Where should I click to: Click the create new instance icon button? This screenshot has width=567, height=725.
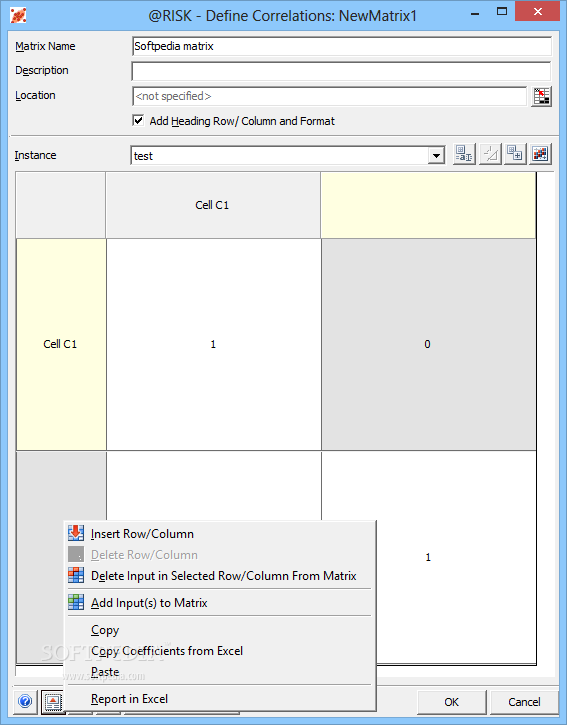(x=515, y=154)
